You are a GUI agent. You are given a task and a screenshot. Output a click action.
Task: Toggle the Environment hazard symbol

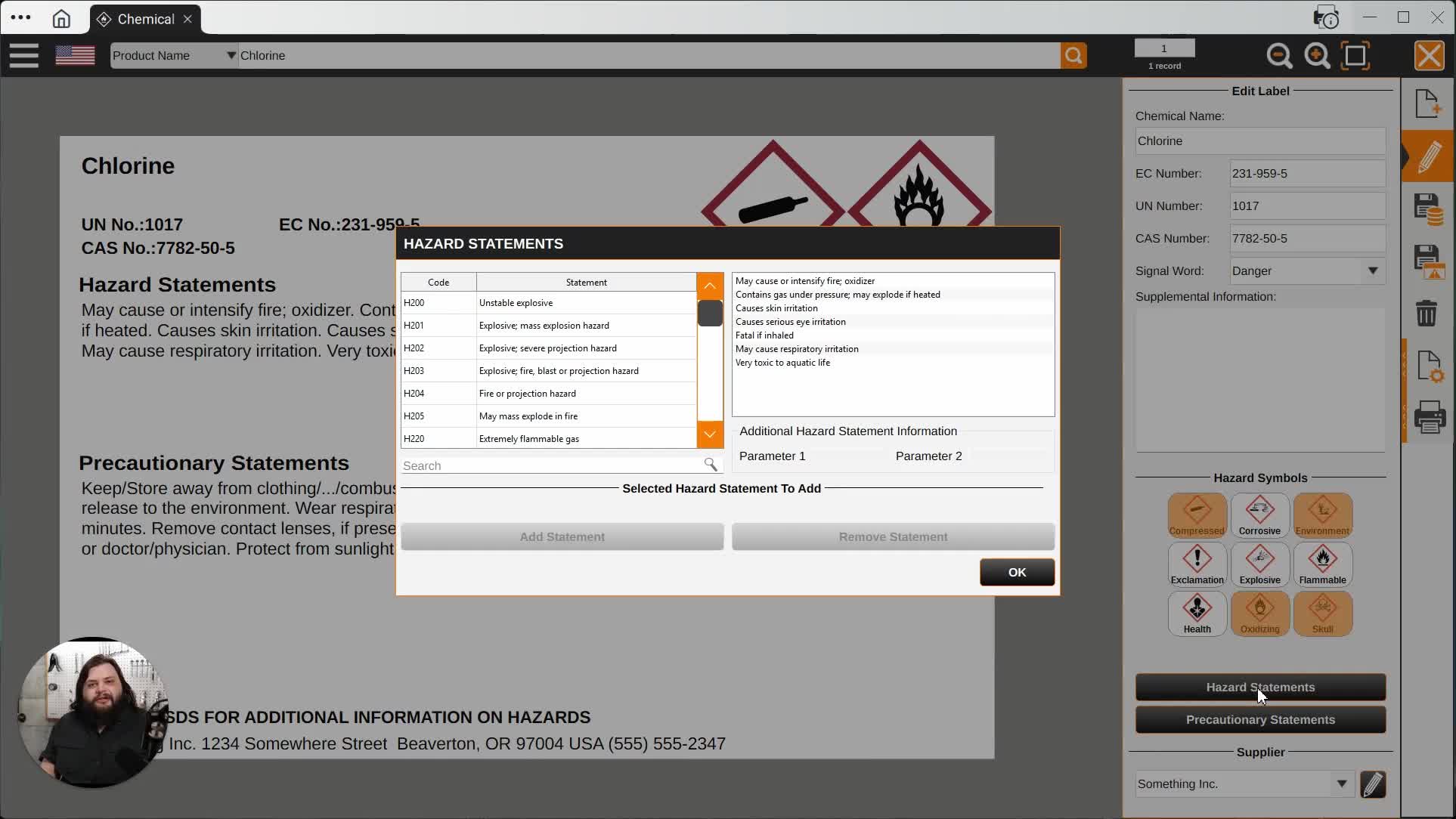(x=1322, y=515)
